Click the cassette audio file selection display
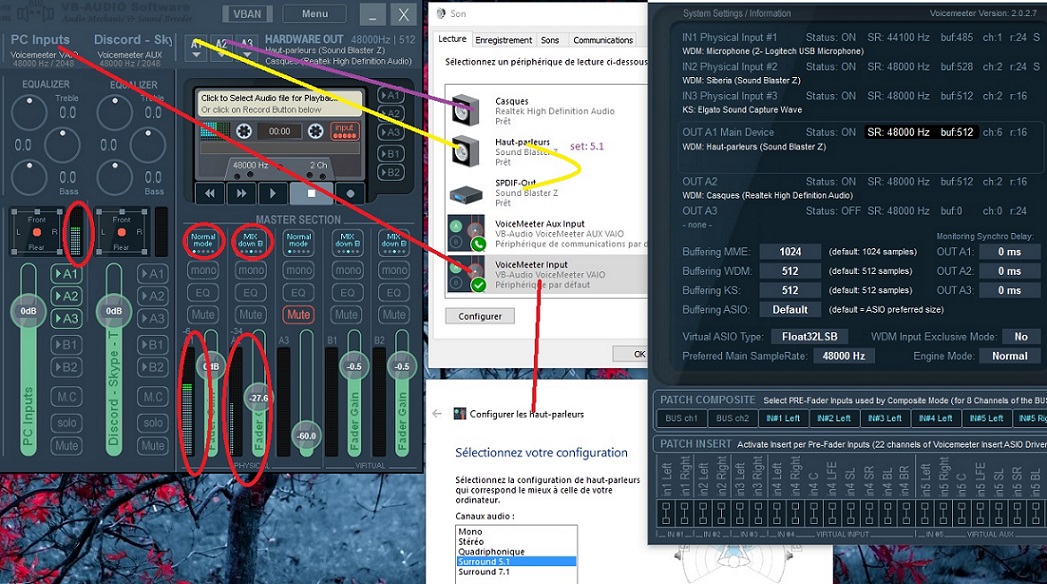Viewport: 1047px width, 584px height. coord(280,104)
